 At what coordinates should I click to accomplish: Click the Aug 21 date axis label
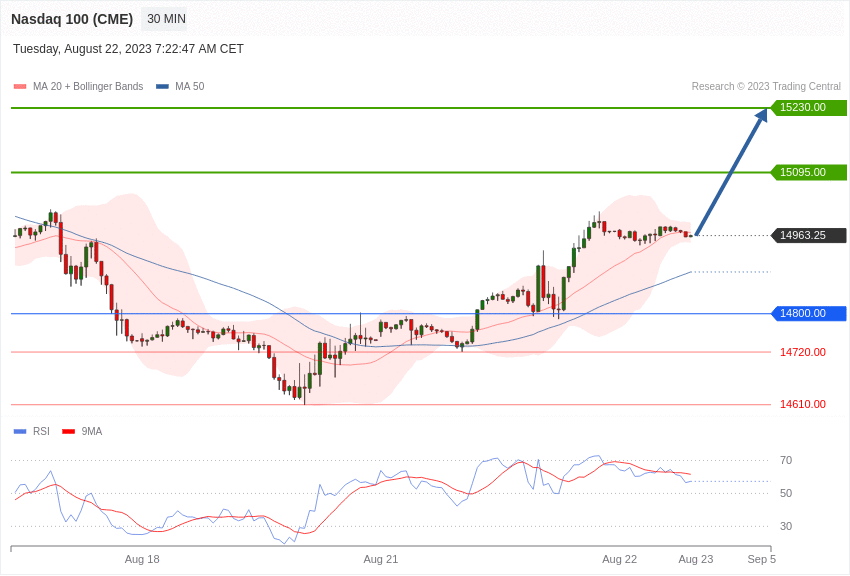click(x=381, y=559)
